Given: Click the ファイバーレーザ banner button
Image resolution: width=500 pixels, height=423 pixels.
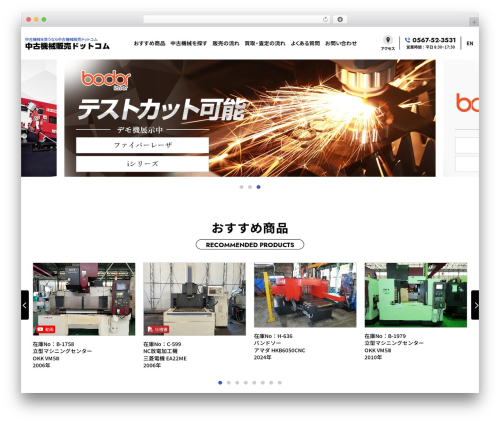Looking at the screenshot, I should [x=142, y=145].
